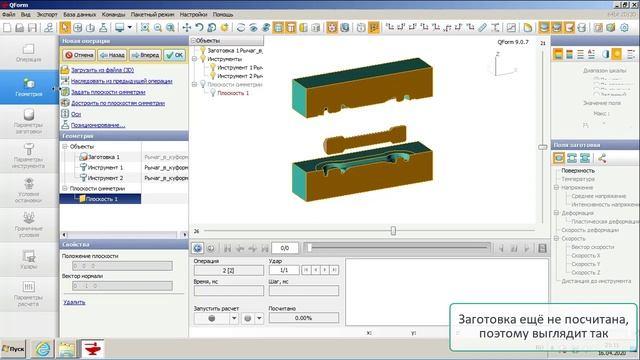640x360 pixels.
Task: Click the curved rotate arrow tool
Action: point(199,28)
